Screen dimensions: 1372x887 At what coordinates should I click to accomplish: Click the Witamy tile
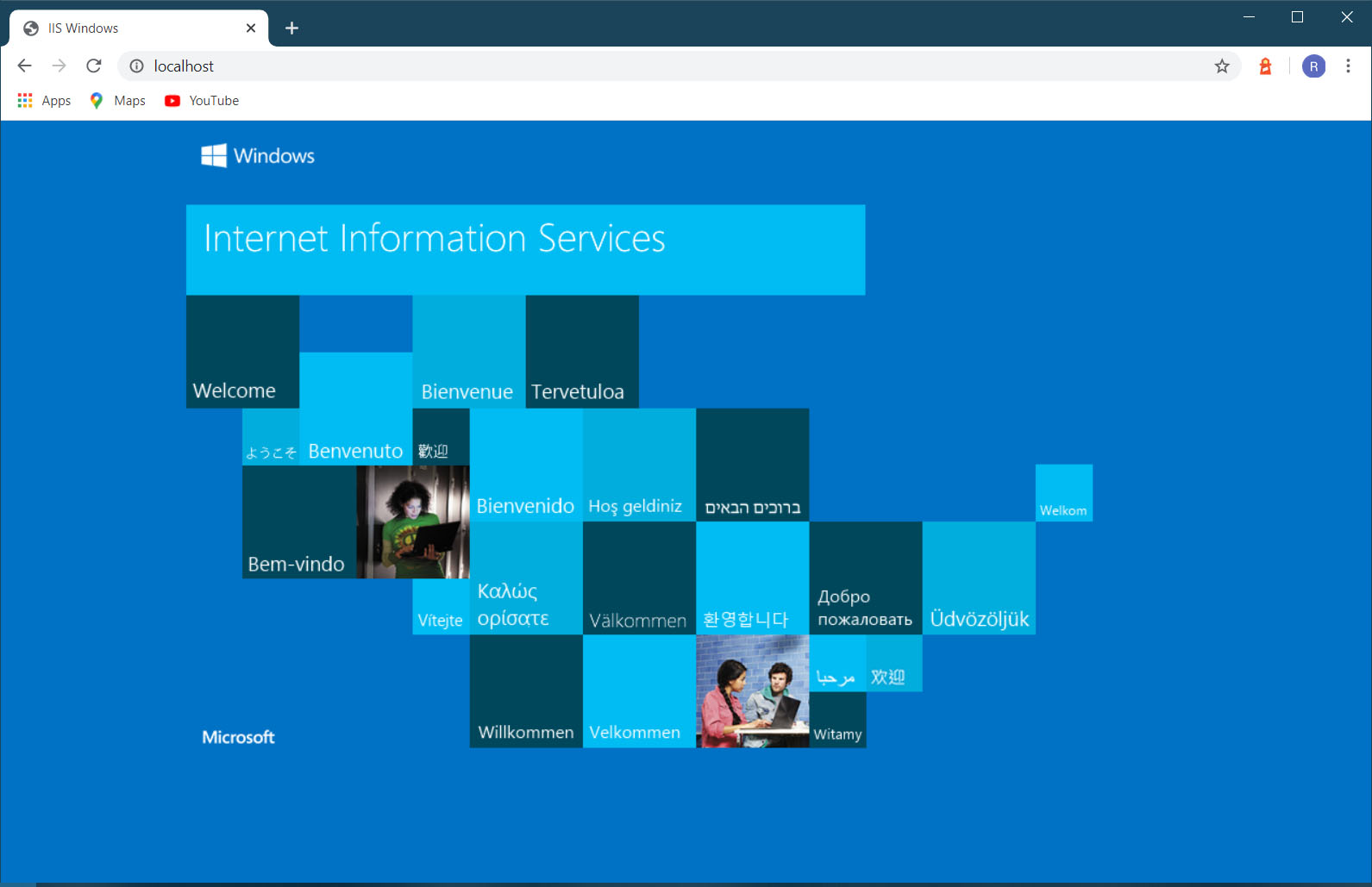tap(837, 720)
